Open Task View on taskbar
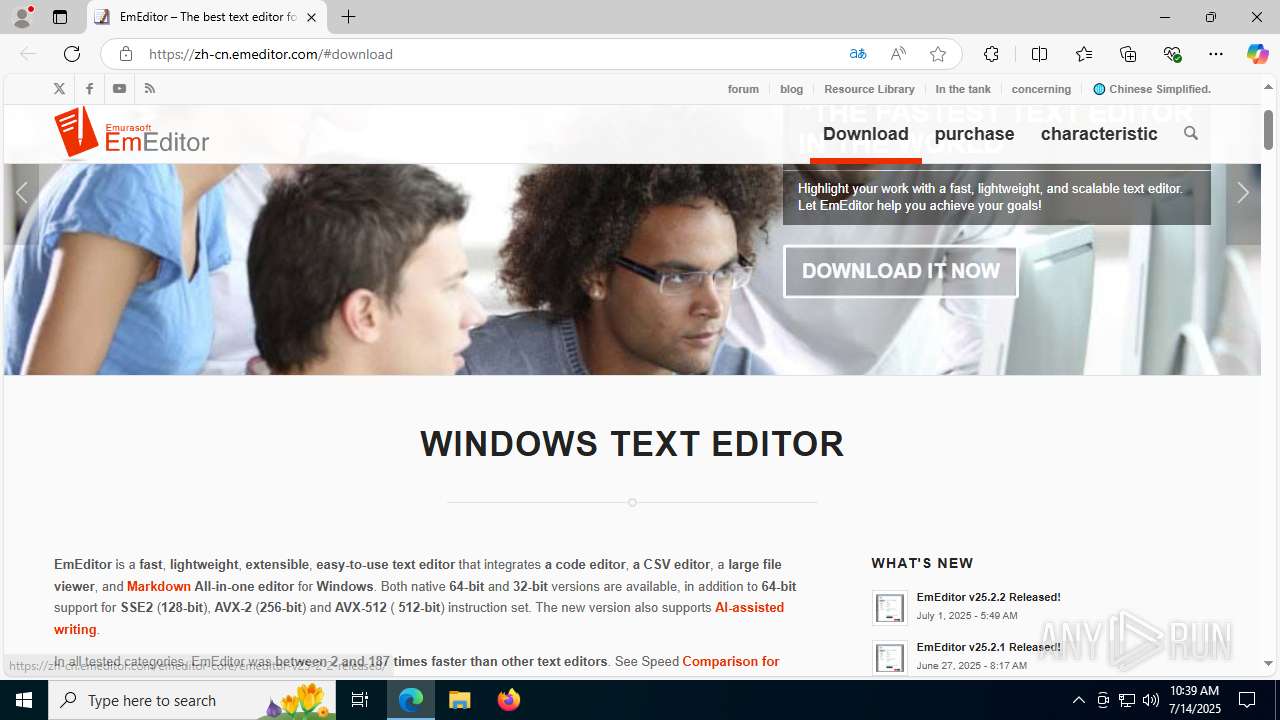1280x720 pixels. pyautogui.click(x=360, y=700)
